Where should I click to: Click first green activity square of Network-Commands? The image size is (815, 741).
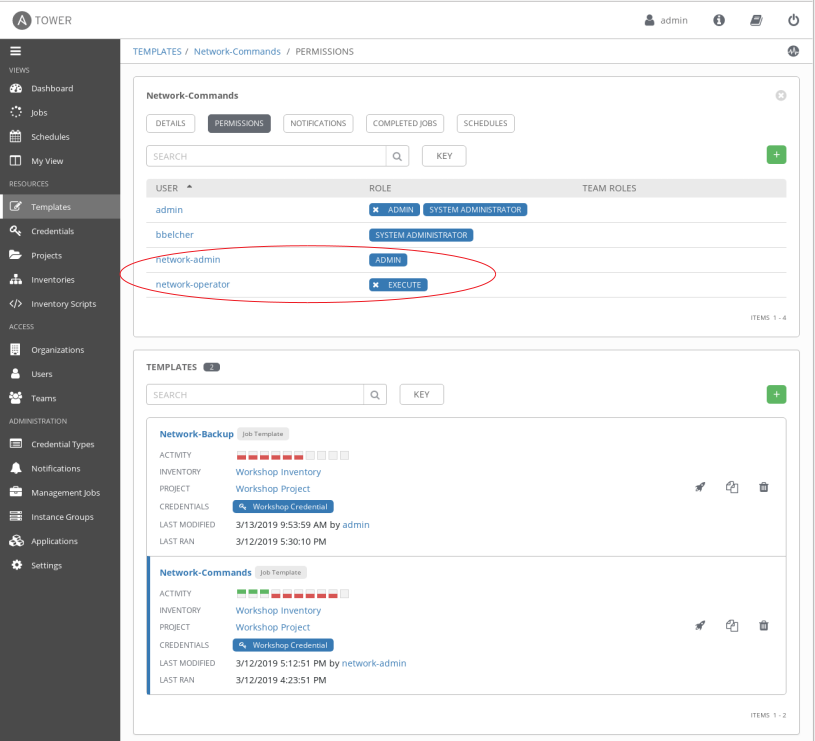coord(241,593)
